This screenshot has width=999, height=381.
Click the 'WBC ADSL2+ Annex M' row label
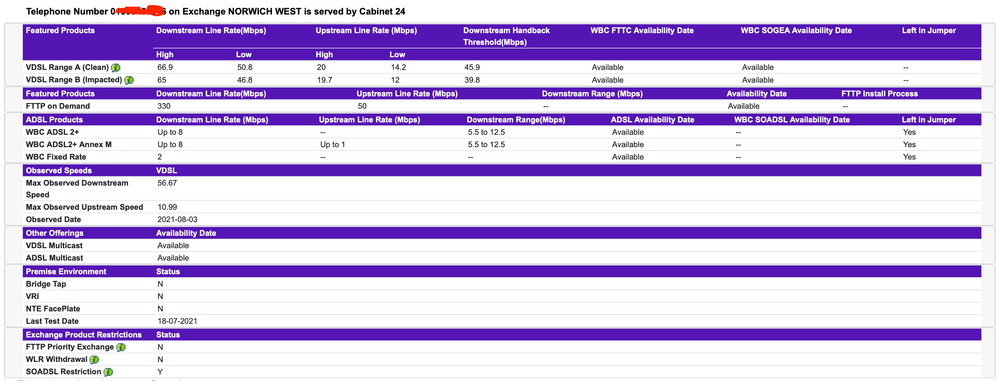click(69, 145)
